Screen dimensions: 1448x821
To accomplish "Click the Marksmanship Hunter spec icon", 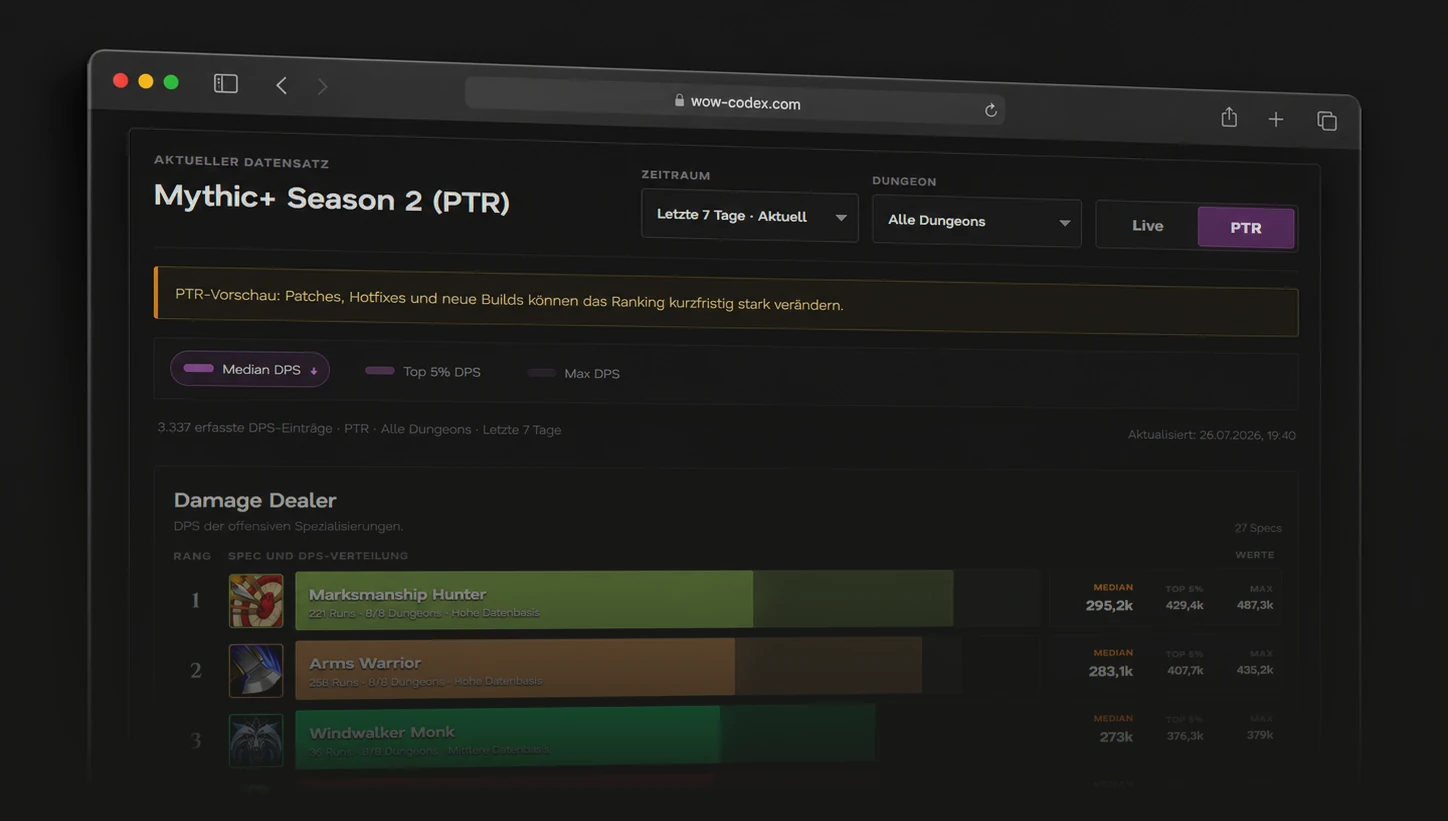I will [x=256, y=600].
